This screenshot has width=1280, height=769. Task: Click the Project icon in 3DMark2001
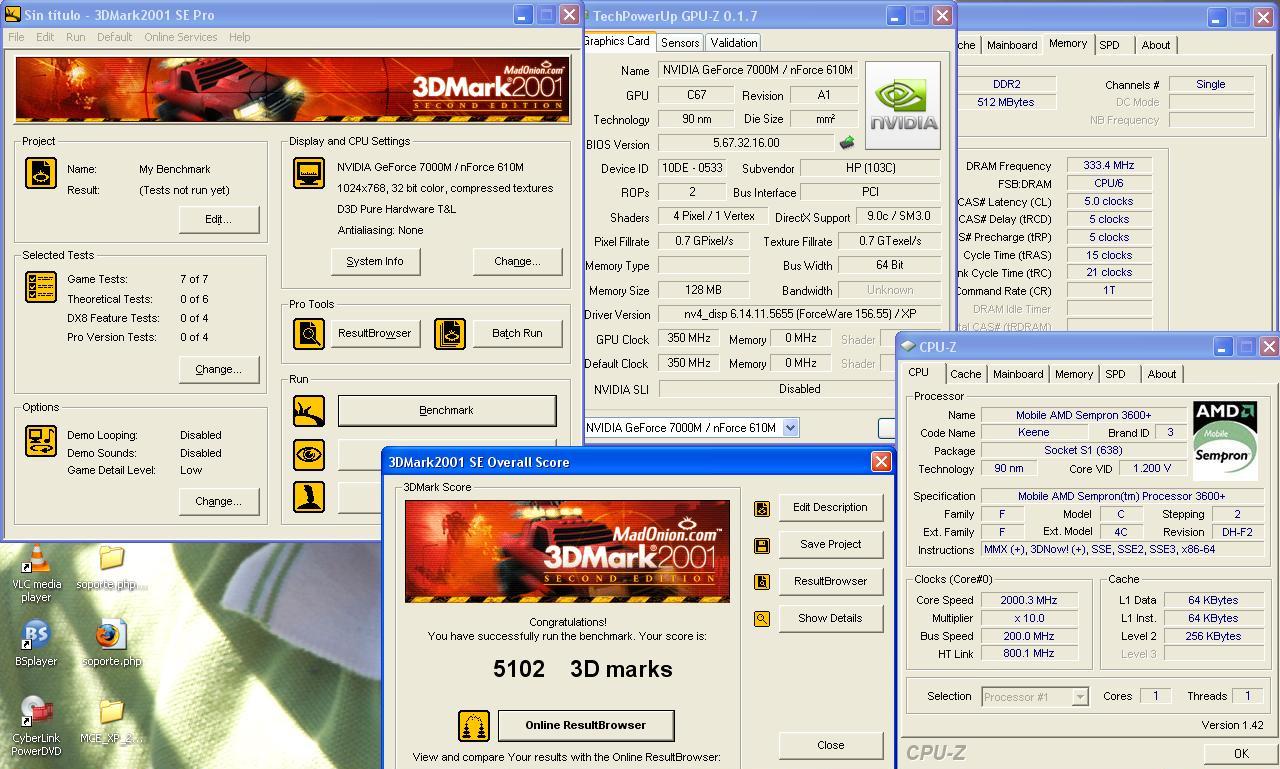point(41,173)
